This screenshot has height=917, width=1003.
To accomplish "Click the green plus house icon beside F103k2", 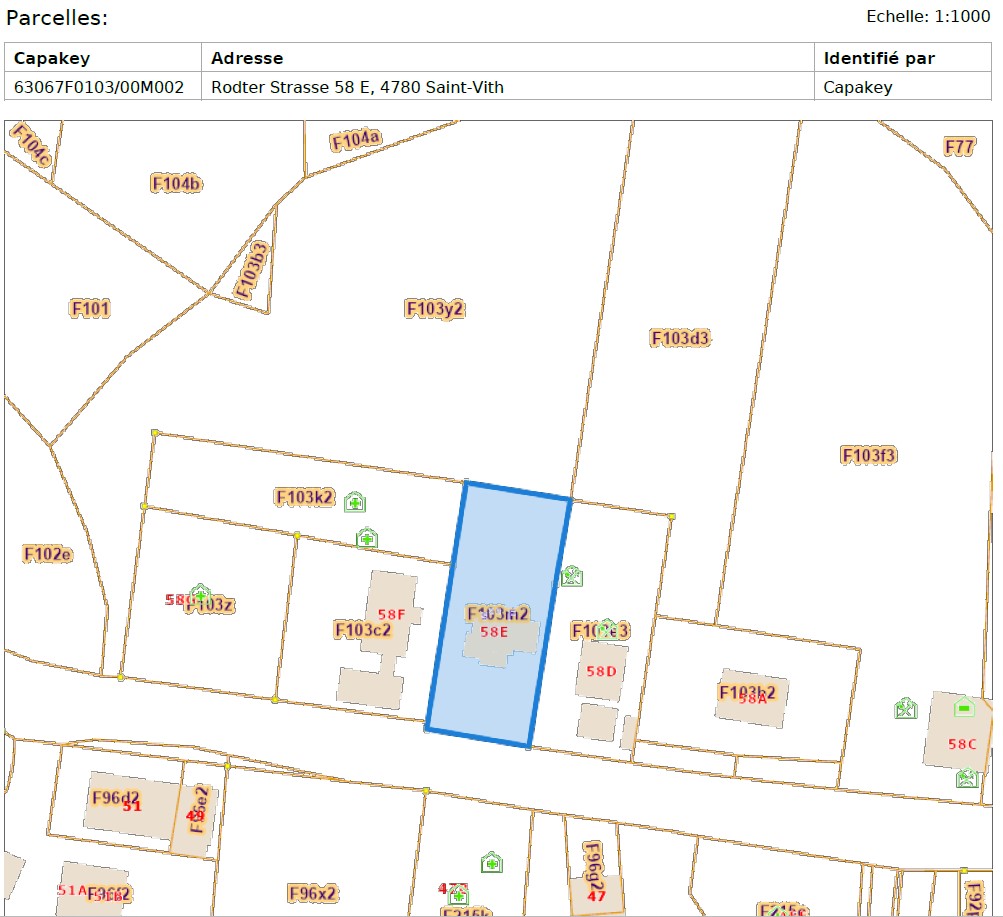I will tap(354, 502).
